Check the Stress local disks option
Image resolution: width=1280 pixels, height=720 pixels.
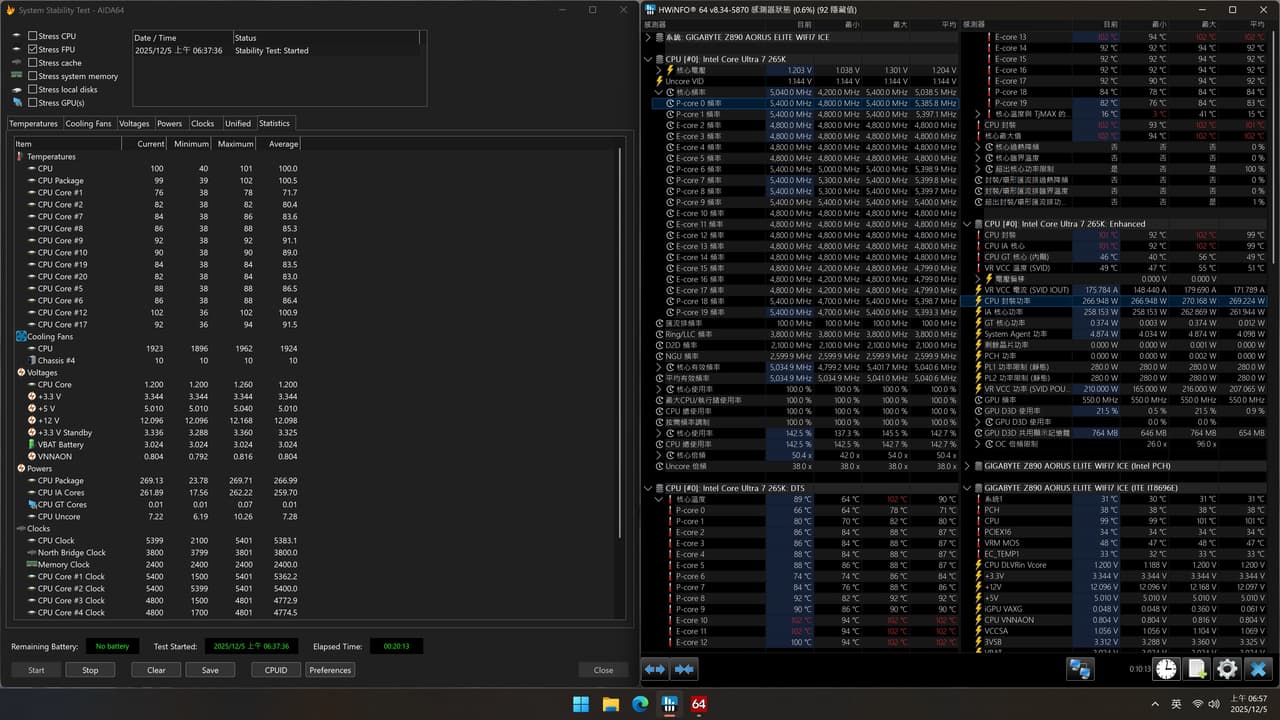point(33,90)
